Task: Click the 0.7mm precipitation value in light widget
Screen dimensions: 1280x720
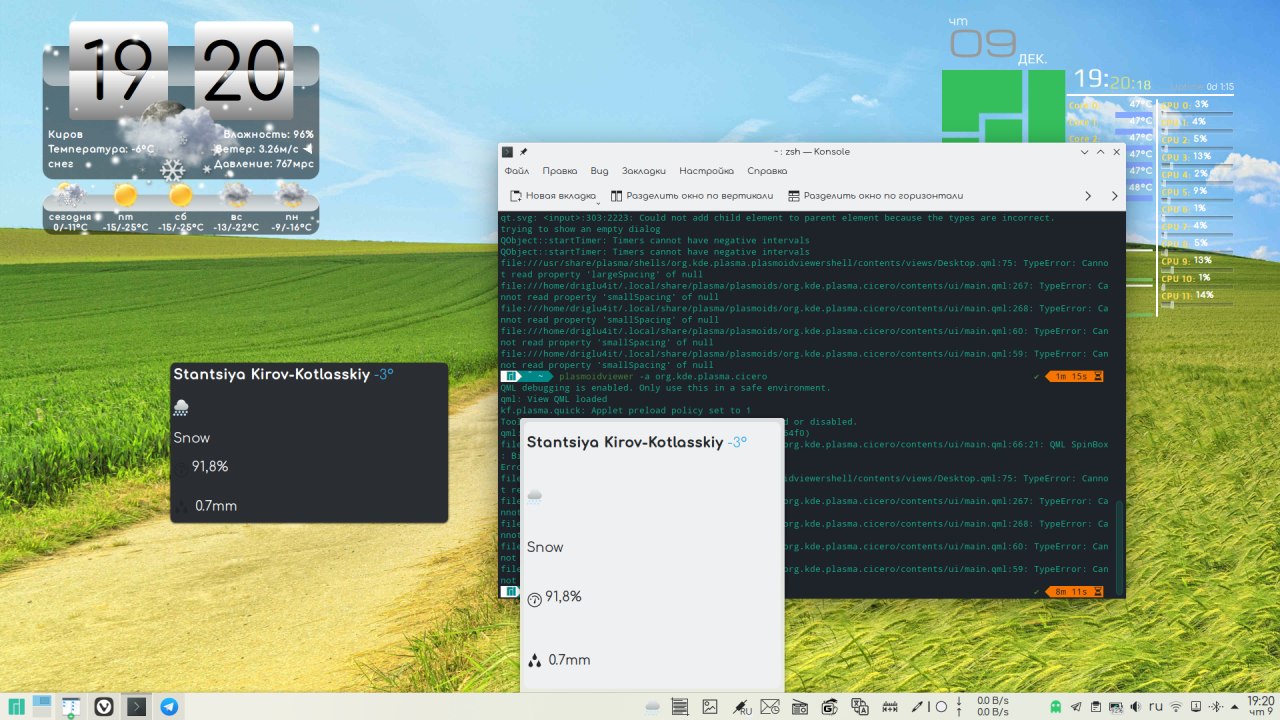Action: tap(569, 660)
